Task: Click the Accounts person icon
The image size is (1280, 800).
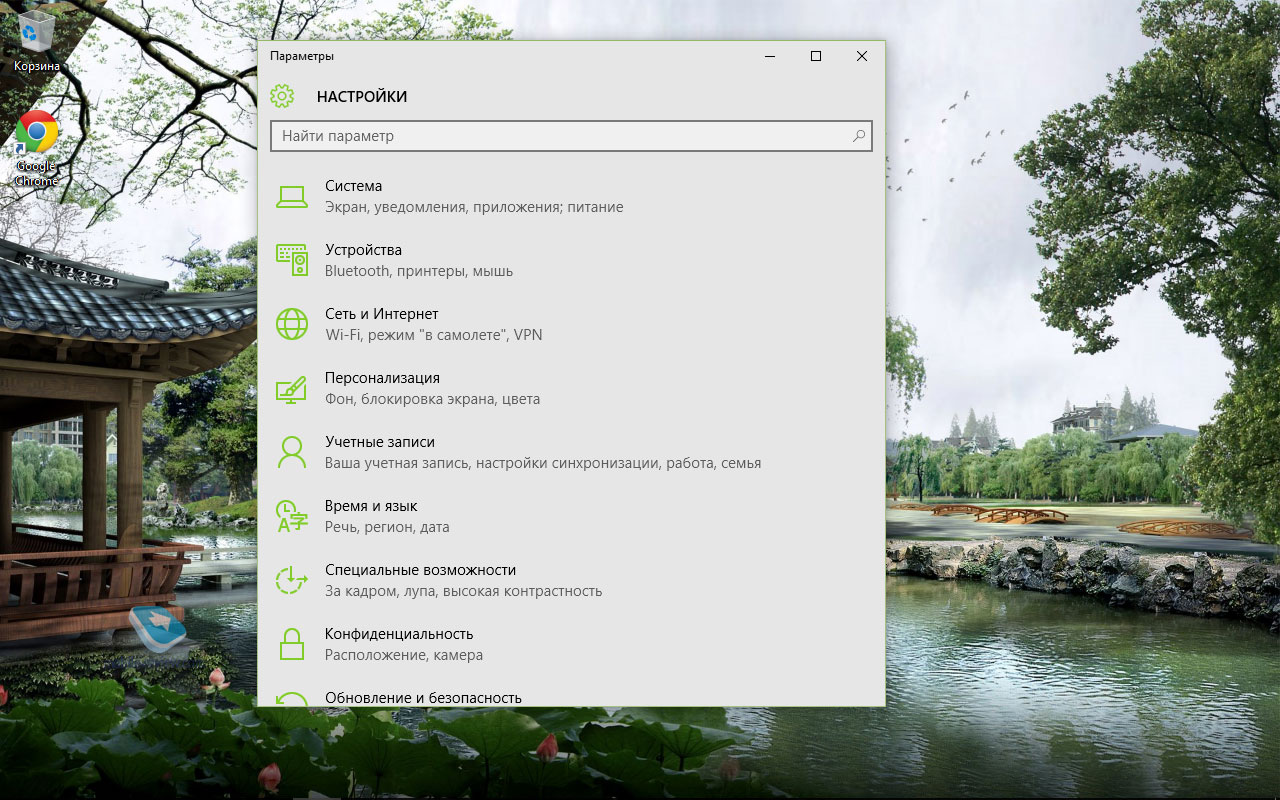Action: tap(291, 452)
